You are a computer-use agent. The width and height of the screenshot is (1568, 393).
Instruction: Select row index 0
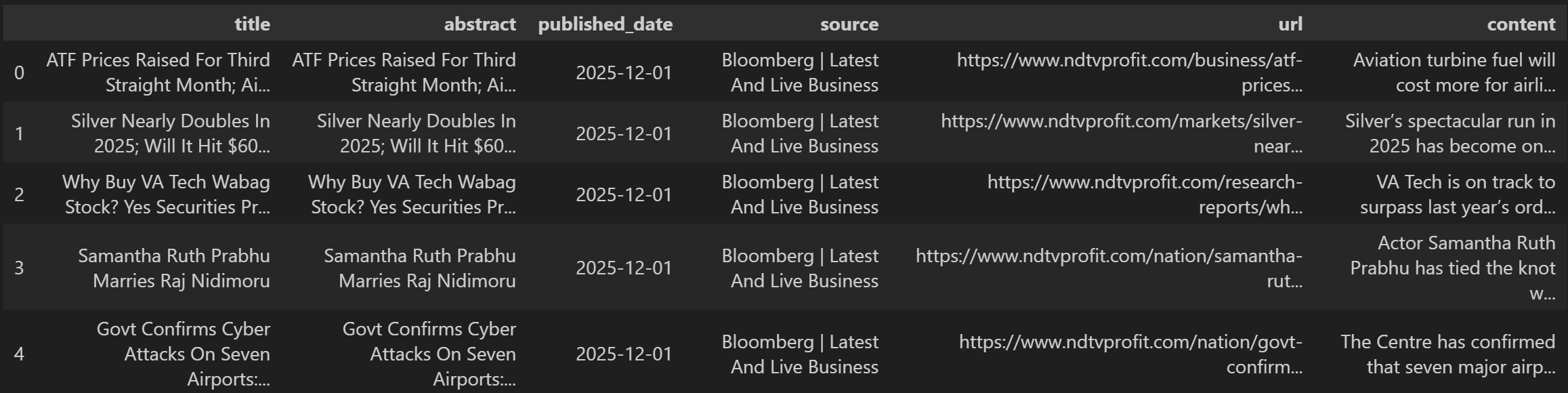click(19, 73)
